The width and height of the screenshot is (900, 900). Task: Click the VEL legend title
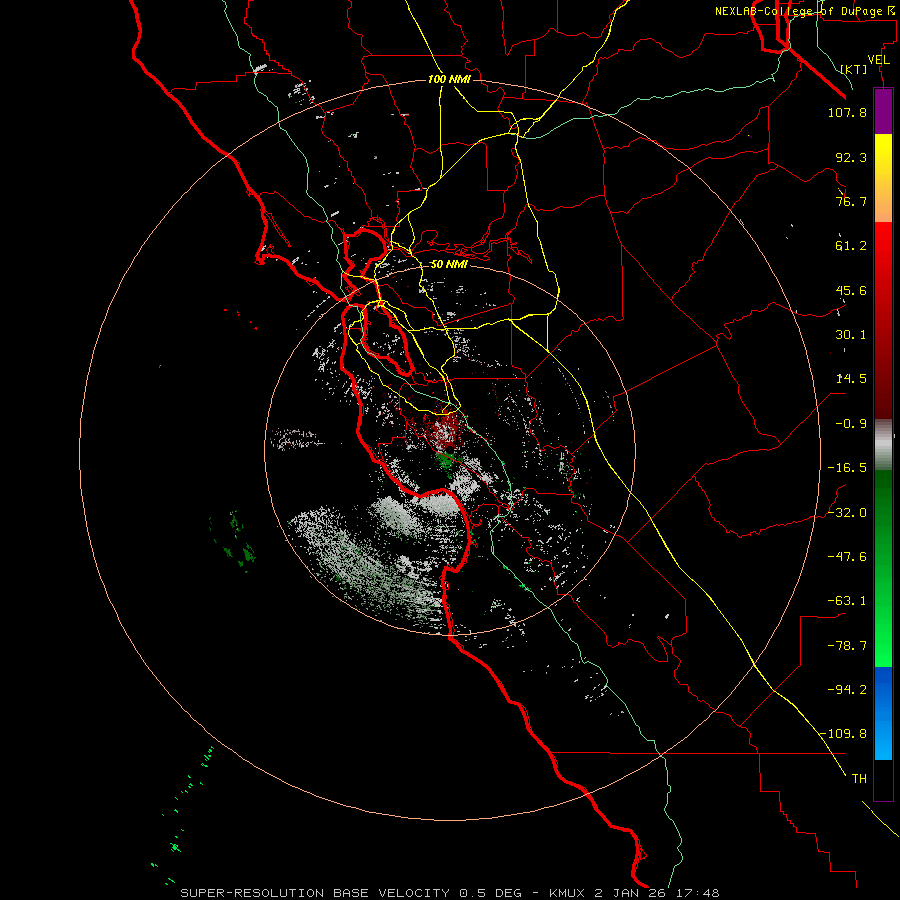click(878, 60)
